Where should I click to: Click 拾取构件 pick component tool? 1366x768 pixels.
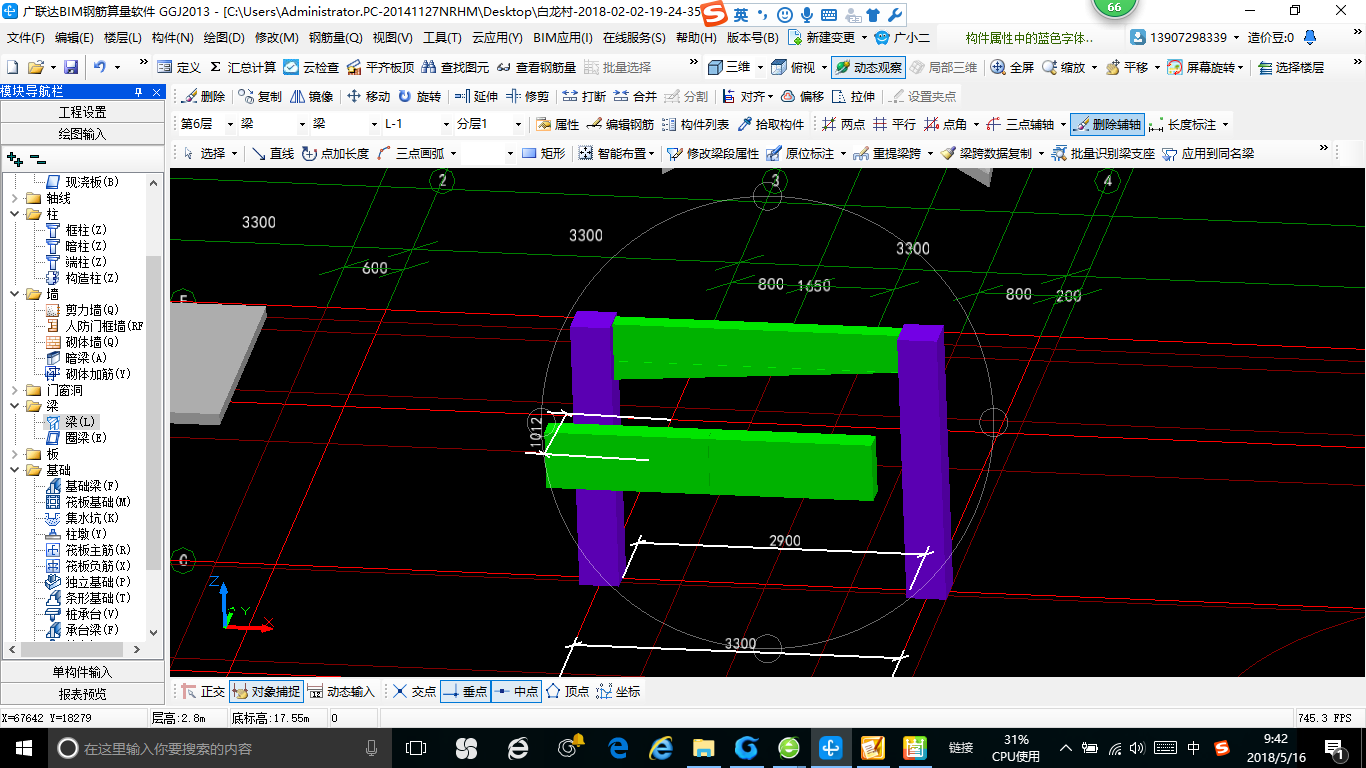(x=770, y=125)
